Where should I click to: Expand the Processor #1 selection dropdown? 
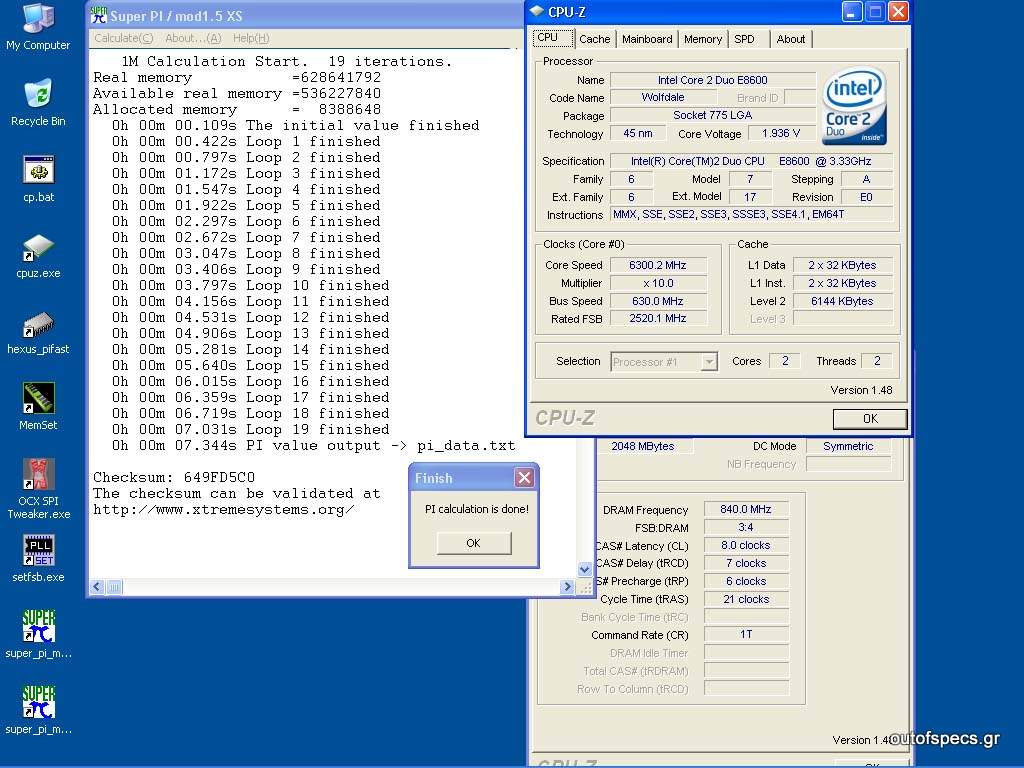[x=709, y=361]
